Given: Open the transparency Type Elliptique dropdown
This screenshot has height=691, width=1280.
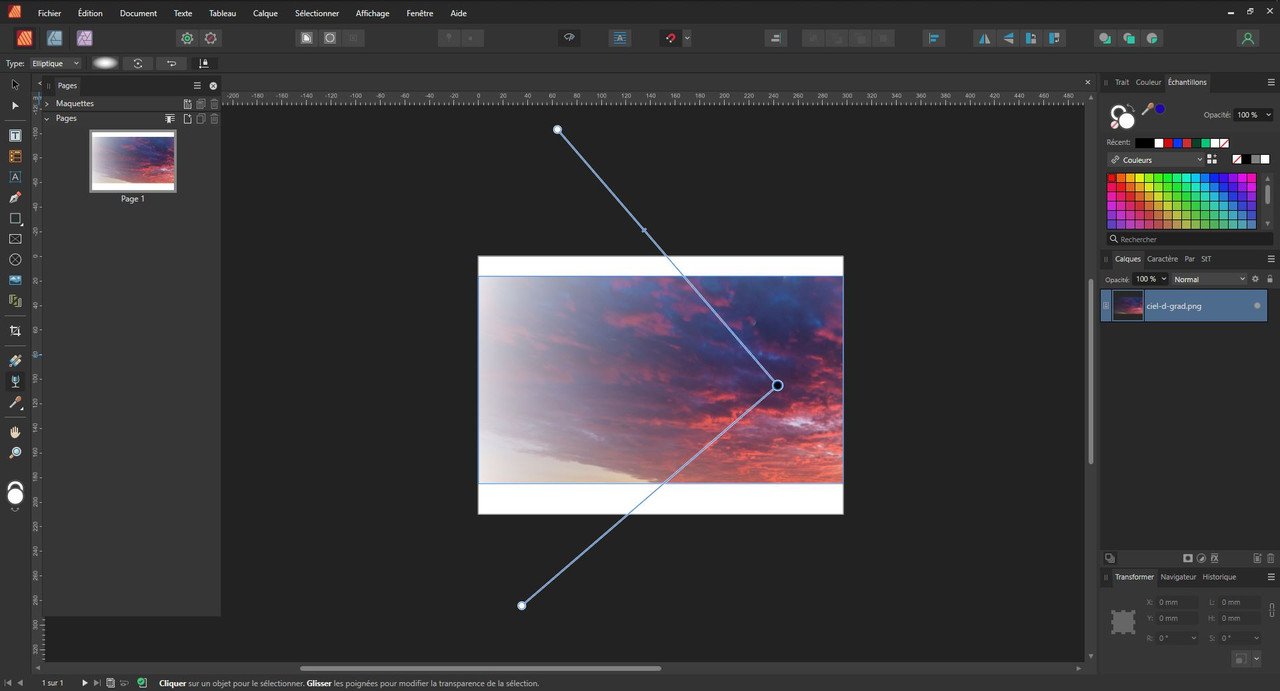Looking at the screenshot, I should point(55,63).
